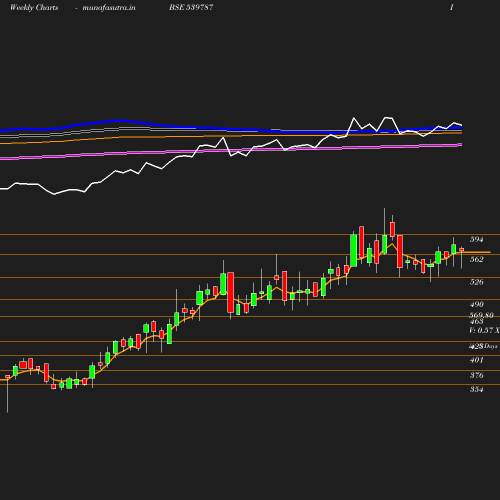The image size is (500, 500).
Task: Click the 594 price axis label
Action: tap(476, 239)
